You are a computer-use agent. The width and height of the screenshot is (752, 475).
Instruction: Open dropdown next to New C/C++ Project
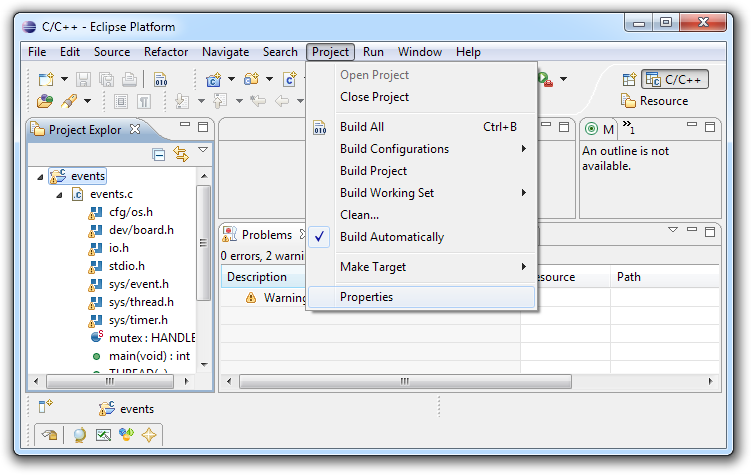point(232,79)
